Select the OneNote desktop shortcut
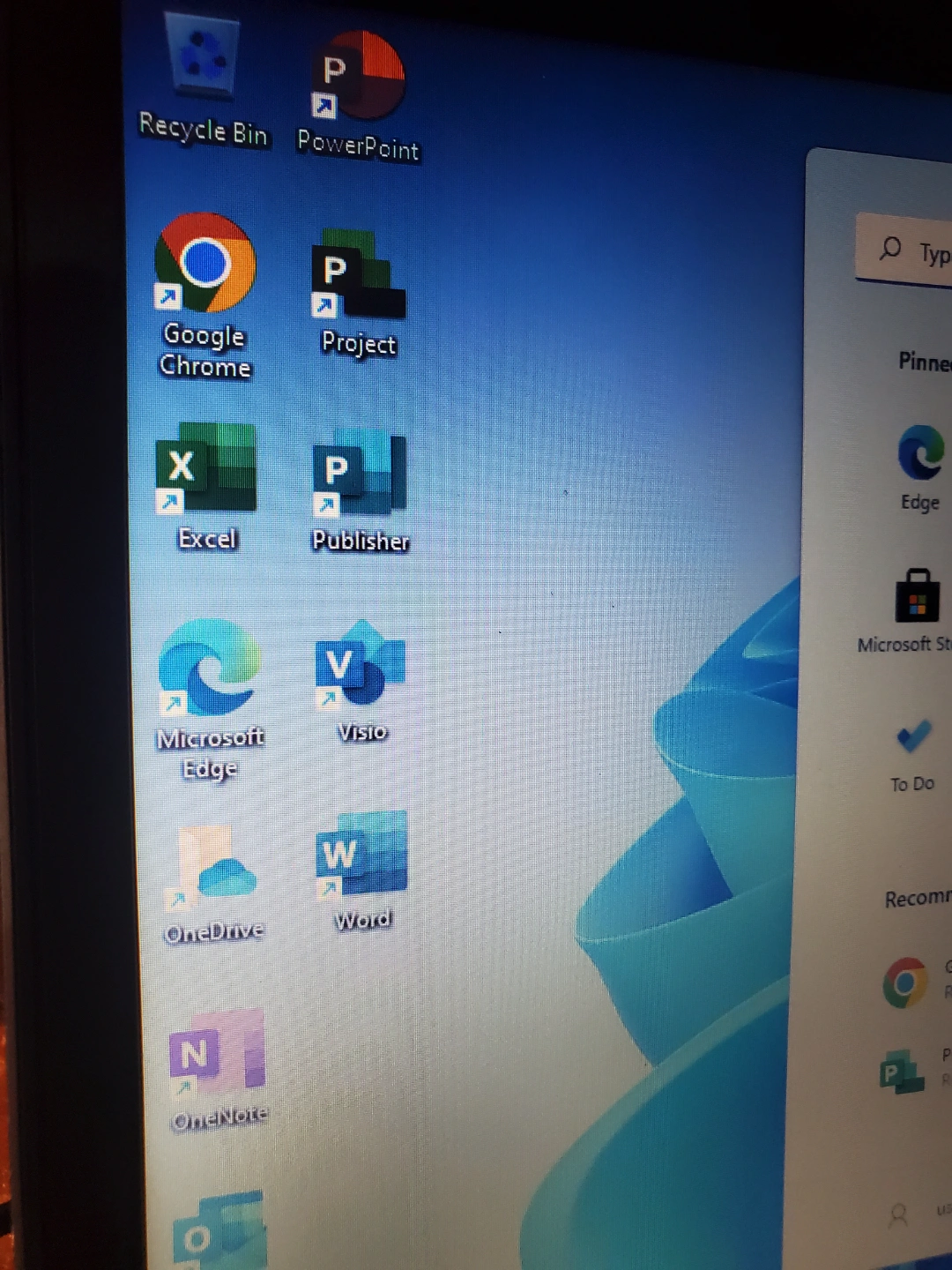The width and height of the screenshot is (952, 1270). pos(218,1070)
